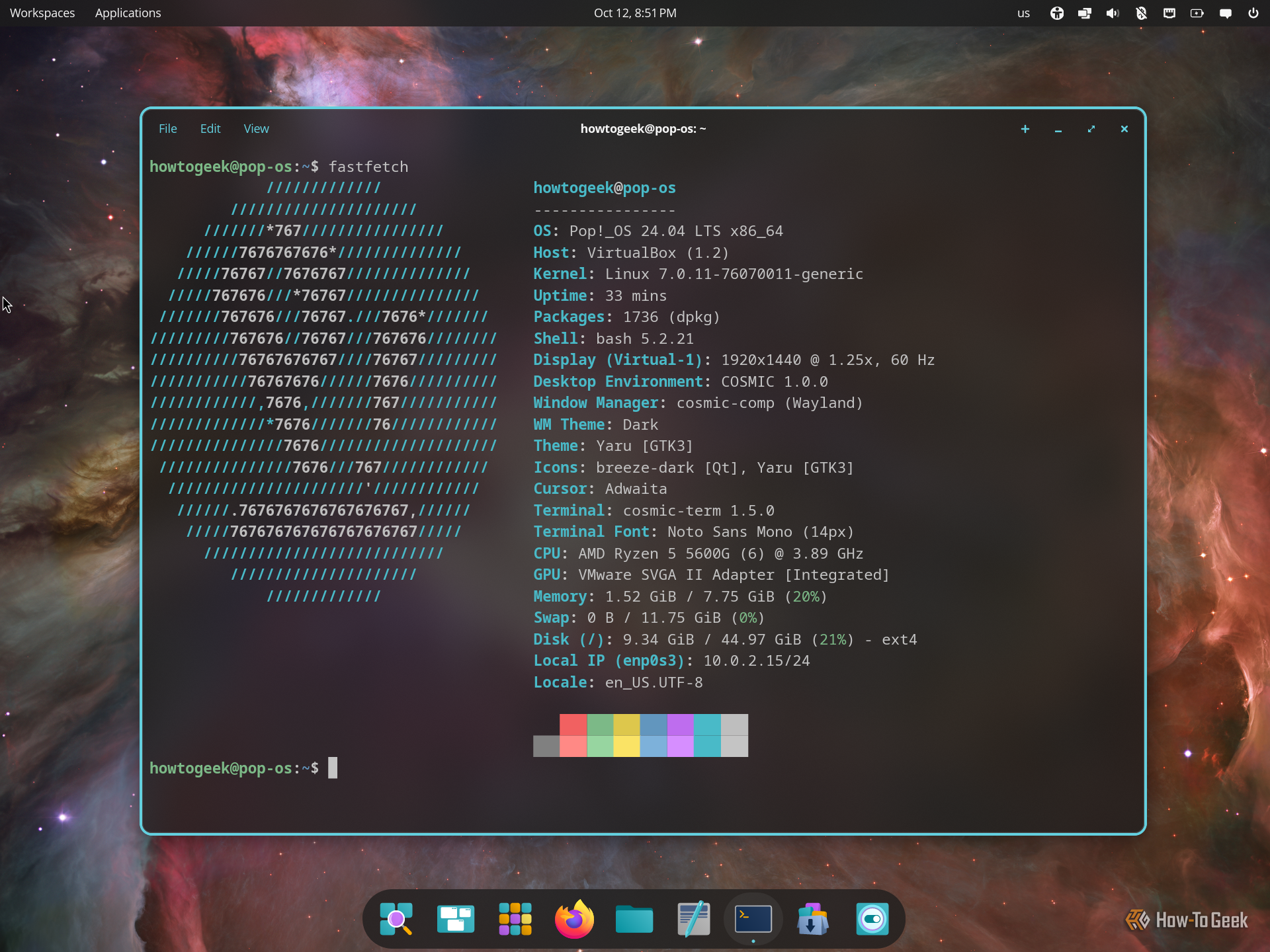Open the wired network applet
This screenshot has height=952, width=1270.
(1169, 13)
